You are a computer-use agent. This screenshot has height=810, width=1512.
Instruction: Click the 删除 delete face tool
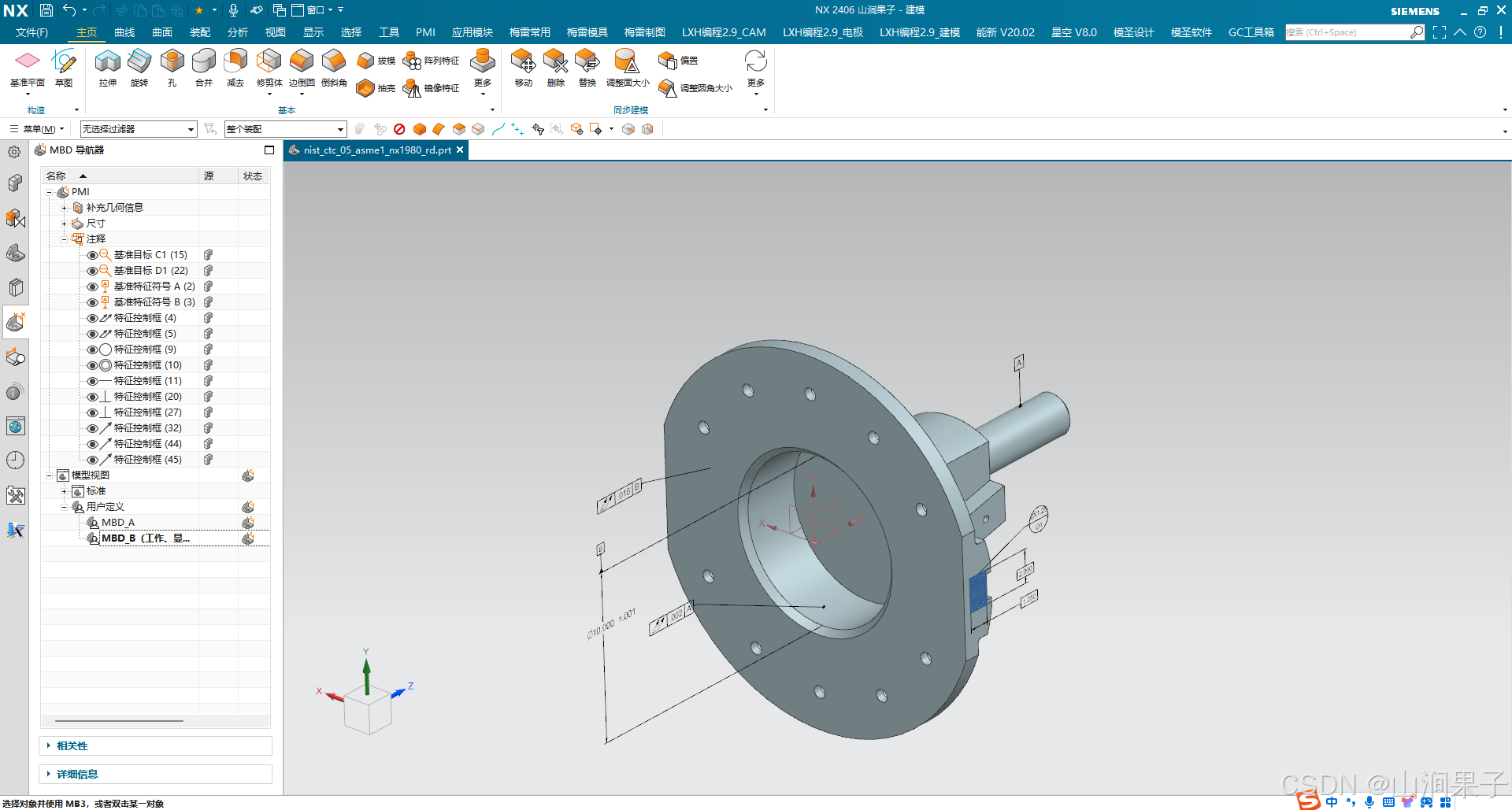(x=556, y=68)
